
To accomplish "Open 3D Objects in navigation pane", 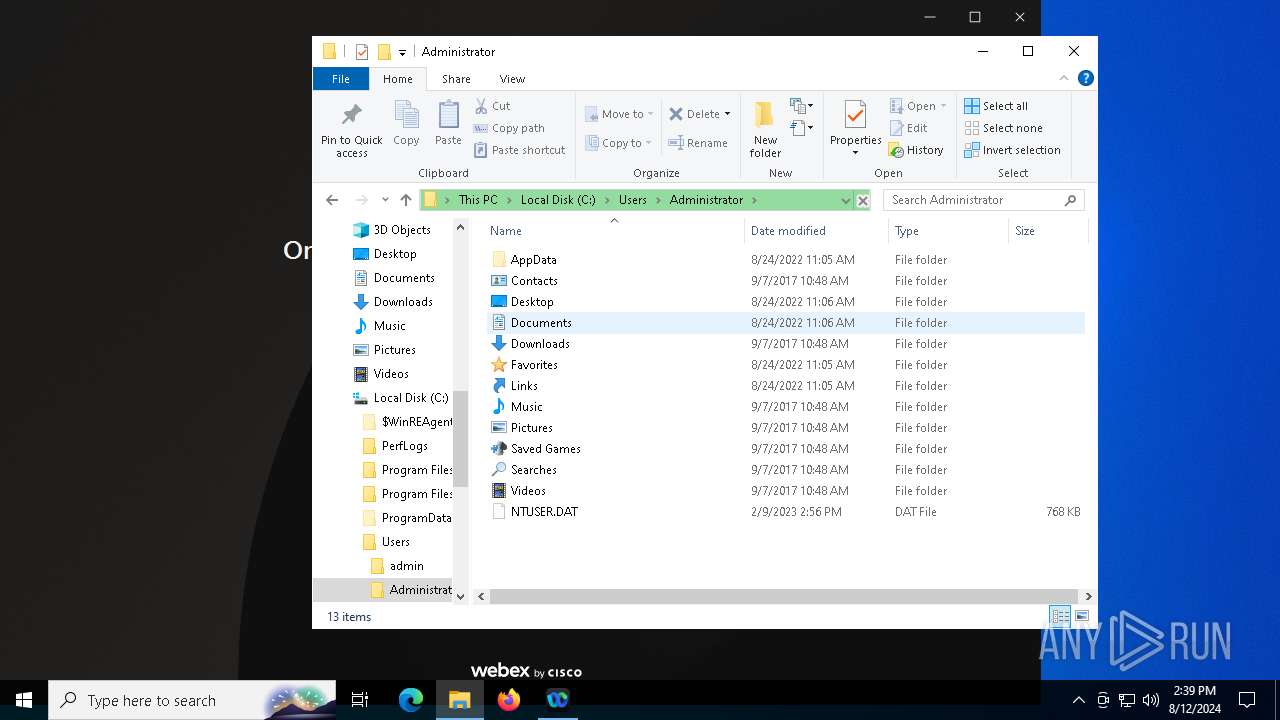I will coord(392,230).
